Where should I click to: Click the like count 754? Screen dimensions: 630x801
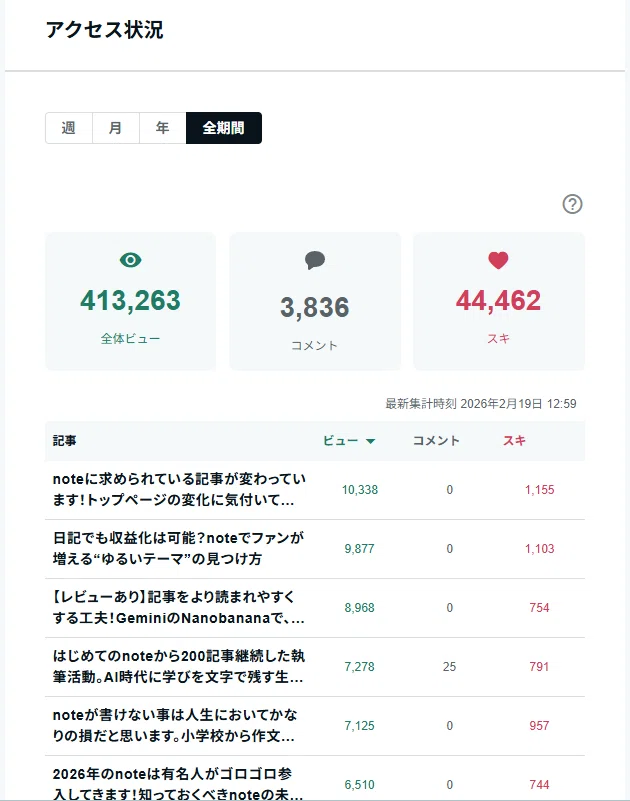click(539, 607)
